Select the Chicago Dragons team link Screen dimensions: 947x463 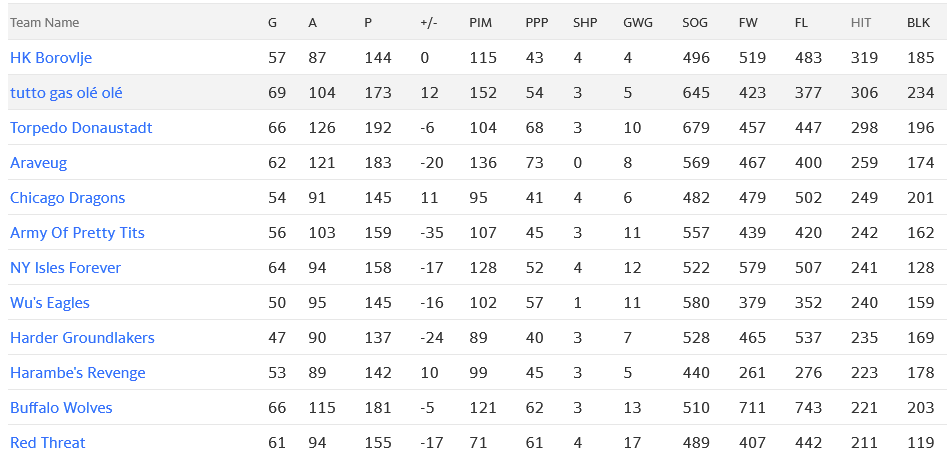tap(67, 198)
